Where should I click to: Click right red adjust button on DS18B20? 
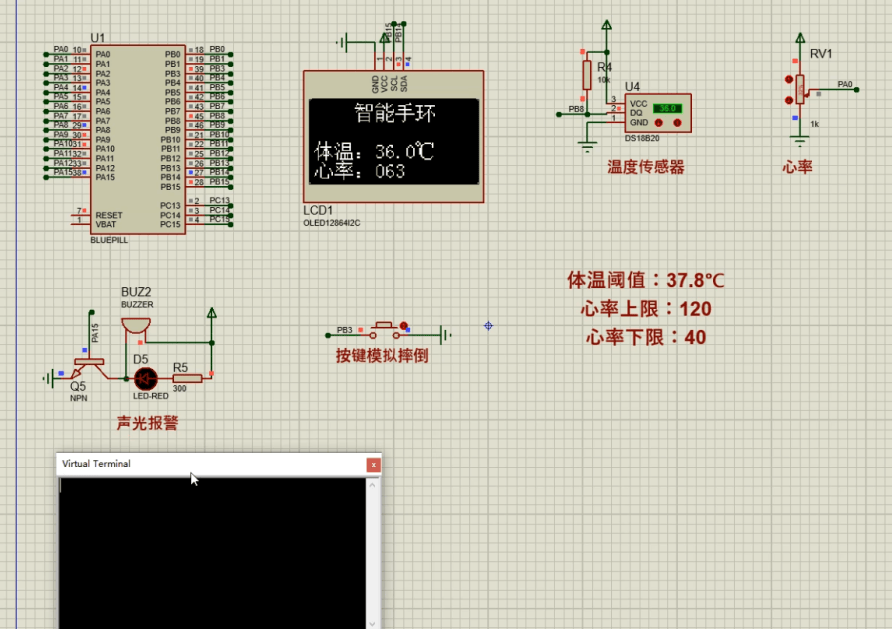coord(679,123)
